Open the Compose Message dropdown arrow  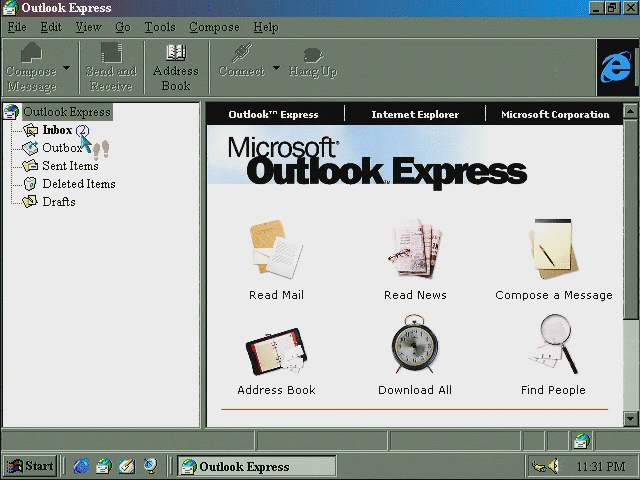click(x=67, y=68)
